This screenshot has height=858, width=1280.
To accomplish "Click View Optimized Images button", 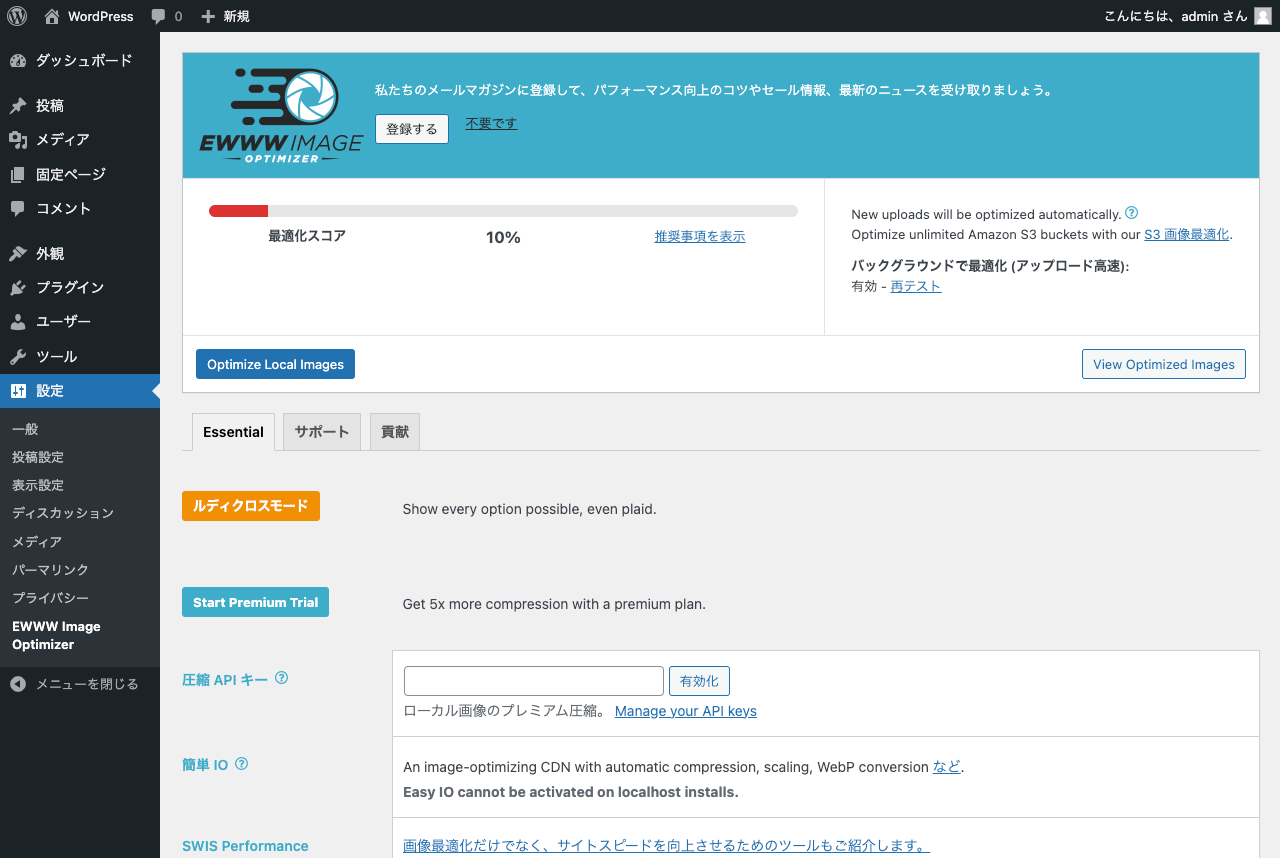I will [1164, 365].
